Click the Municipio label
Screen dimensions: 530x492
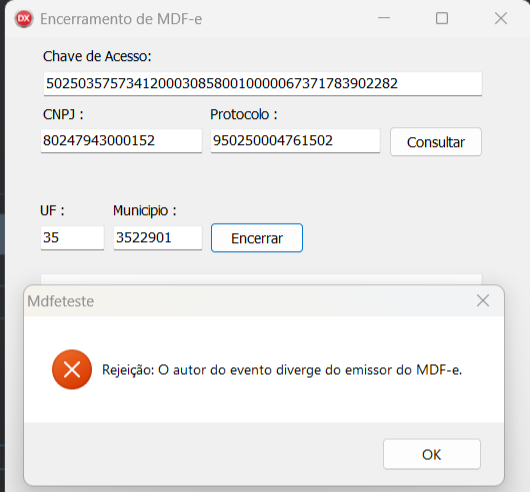(145, 211)
